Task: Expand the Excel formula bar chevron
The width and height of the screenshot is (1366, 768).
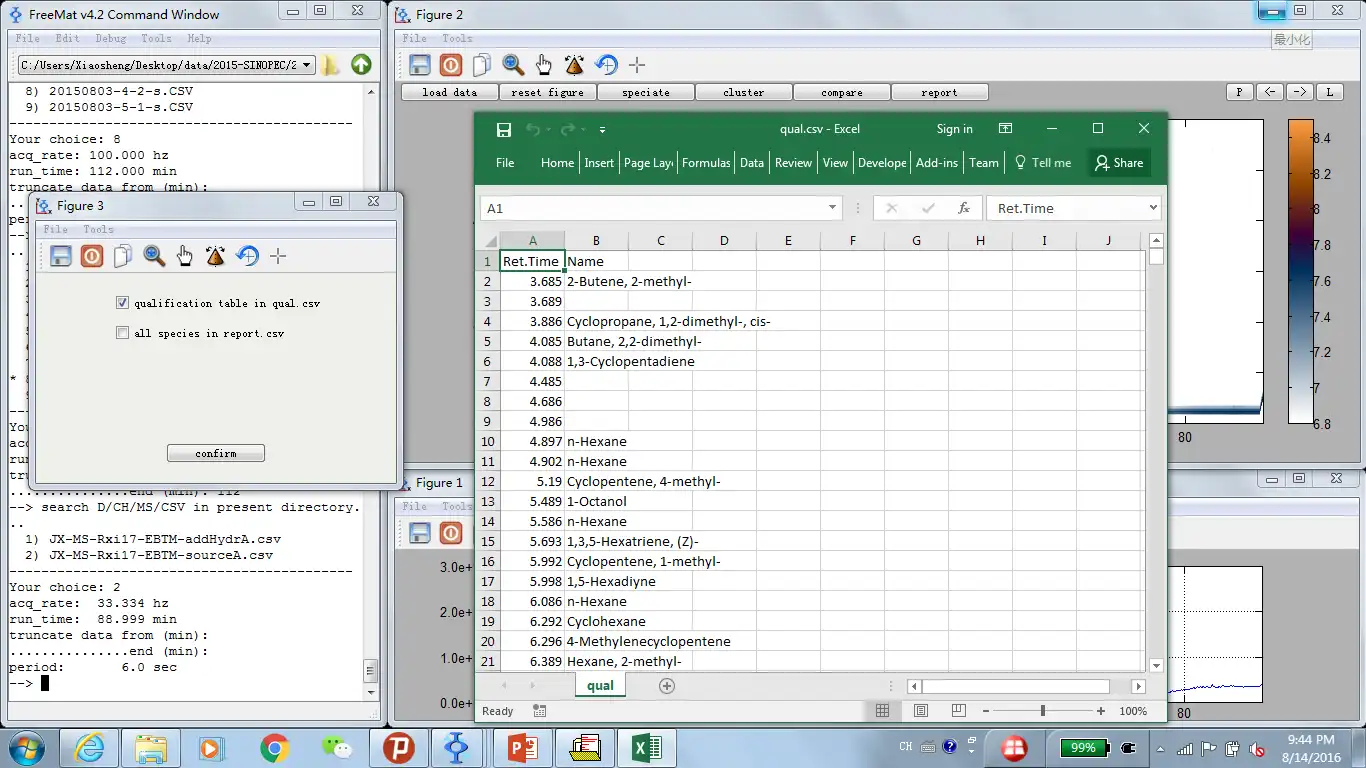Action: (1153, 208)
